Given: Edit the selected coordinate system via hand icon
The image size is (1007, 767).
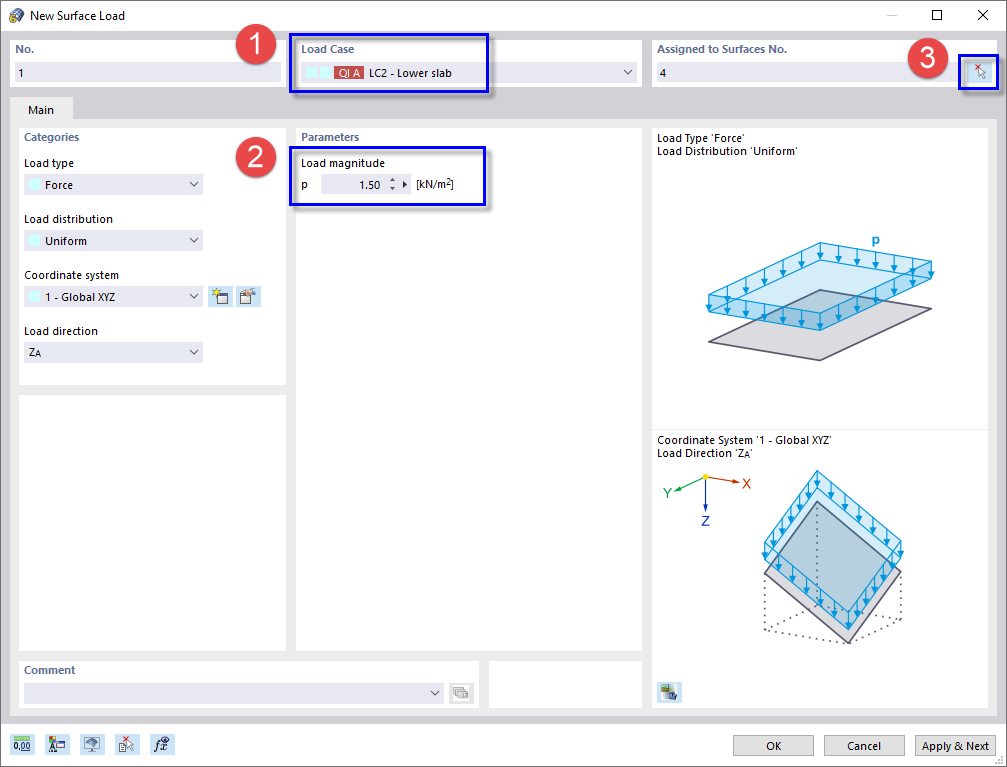Looking at the screenshot, I should [247, 296].
